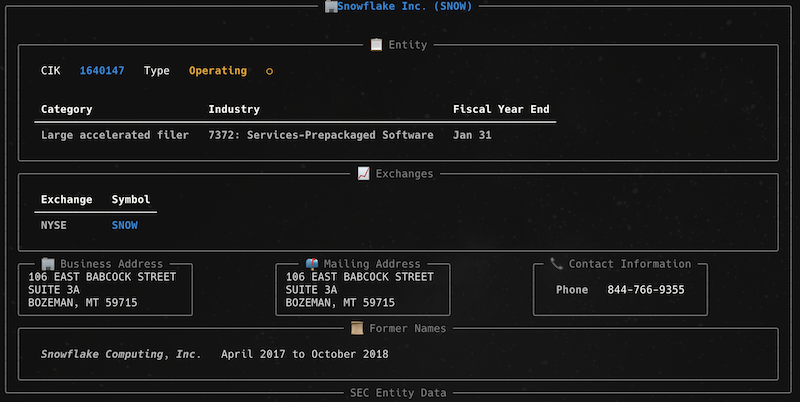Screen dimensions: 800x402
Task: Click the chart icon beside Exchanges
Action: (x=363, y=173)
